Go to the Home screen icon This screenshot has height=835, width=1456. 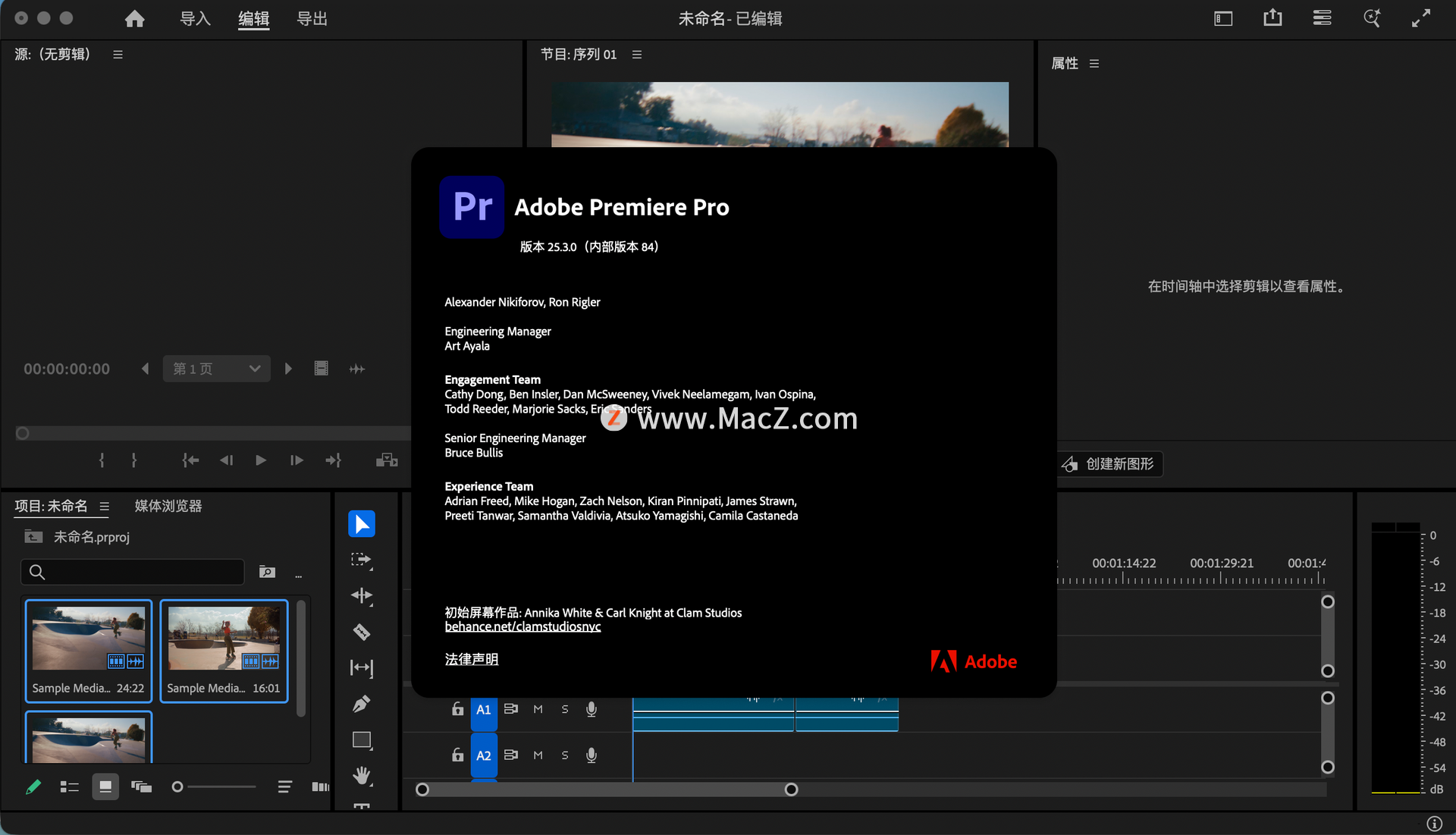(x=134, y=19)
